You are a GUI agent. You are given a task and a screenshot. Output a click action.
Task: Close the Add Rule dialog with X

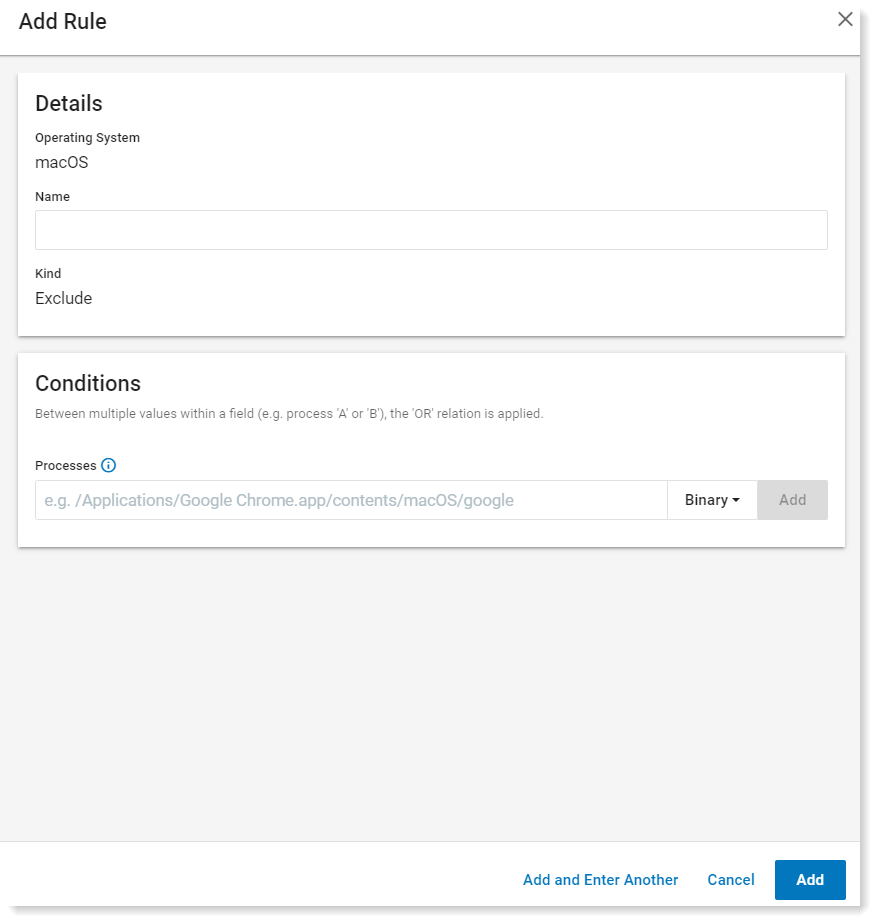point(845,19)
